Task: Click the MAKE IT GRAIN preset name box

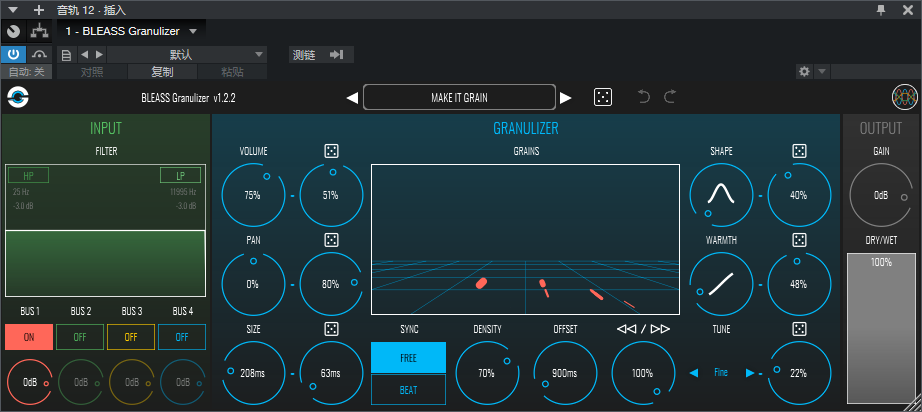Action: (x=459, y=97)
